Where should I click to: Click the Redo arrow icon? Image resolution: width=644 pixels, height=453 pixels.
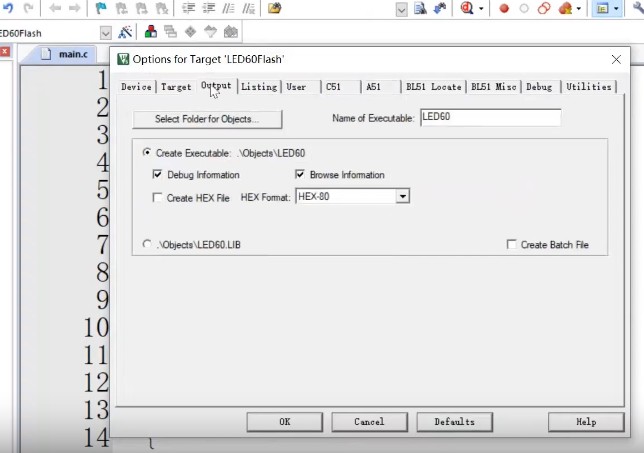(x=28, y=8)
